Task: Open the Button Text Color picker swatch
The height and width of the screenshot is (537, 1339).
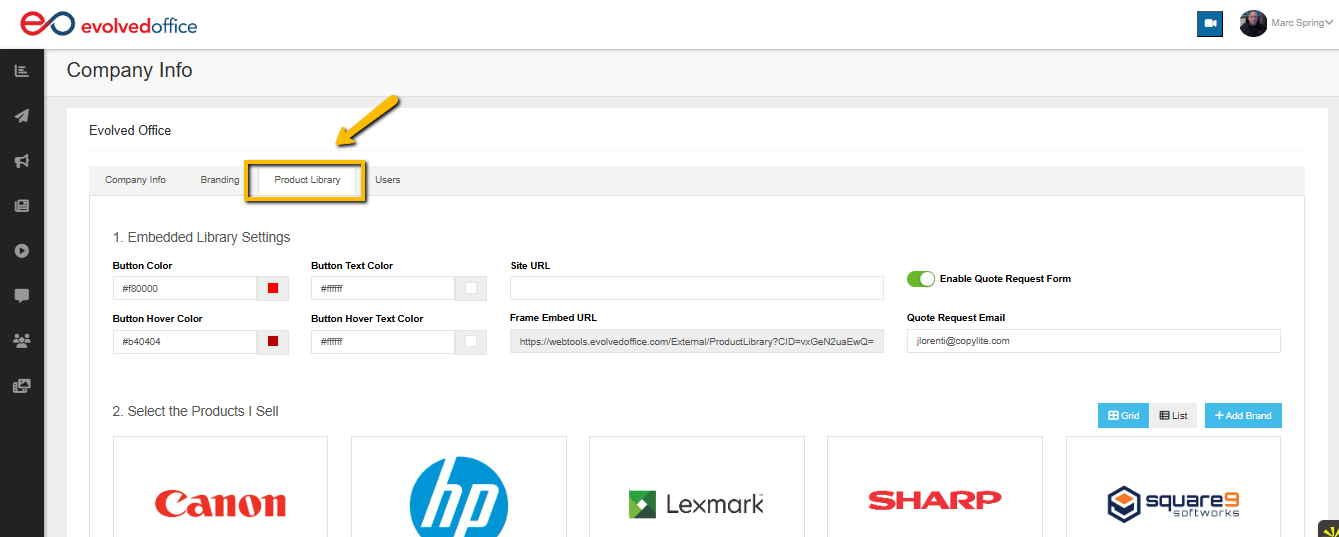Action: (471, 289)
